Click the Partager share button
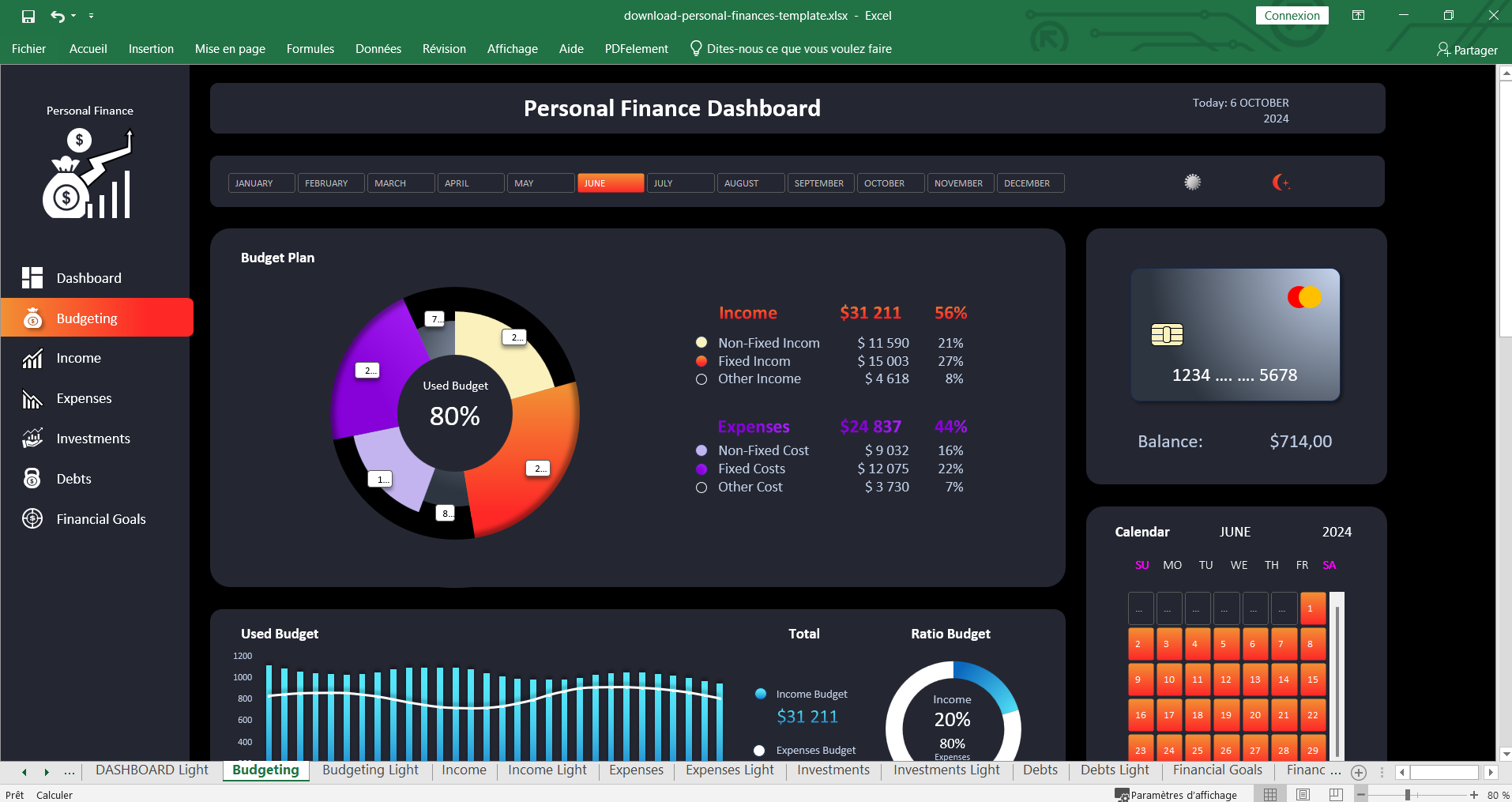This screenshot has height=802, width=1512. pyautogui.click(x=1467, y=50)
